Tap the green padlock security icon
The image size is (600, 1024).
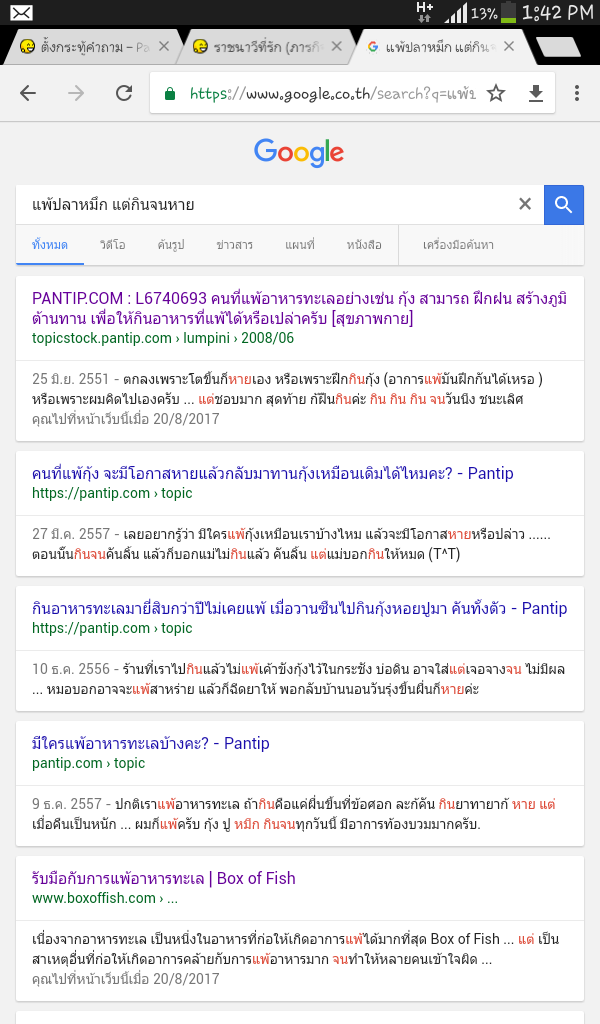(170, 94)
